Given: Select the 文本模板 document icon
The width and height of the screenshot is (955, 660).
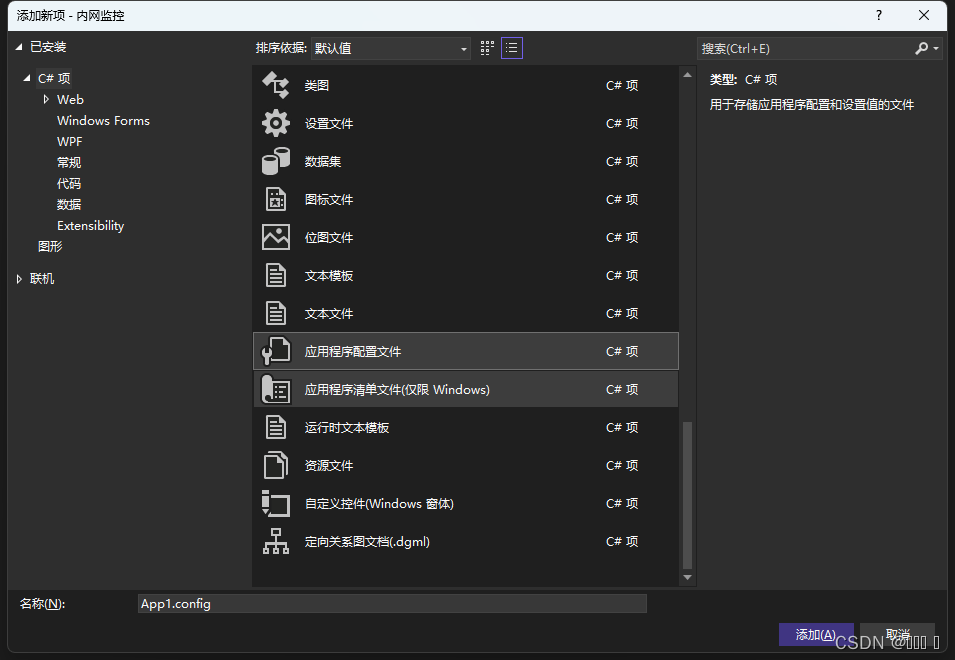Looking at the screenshot, I should click(x=277, y=275).
